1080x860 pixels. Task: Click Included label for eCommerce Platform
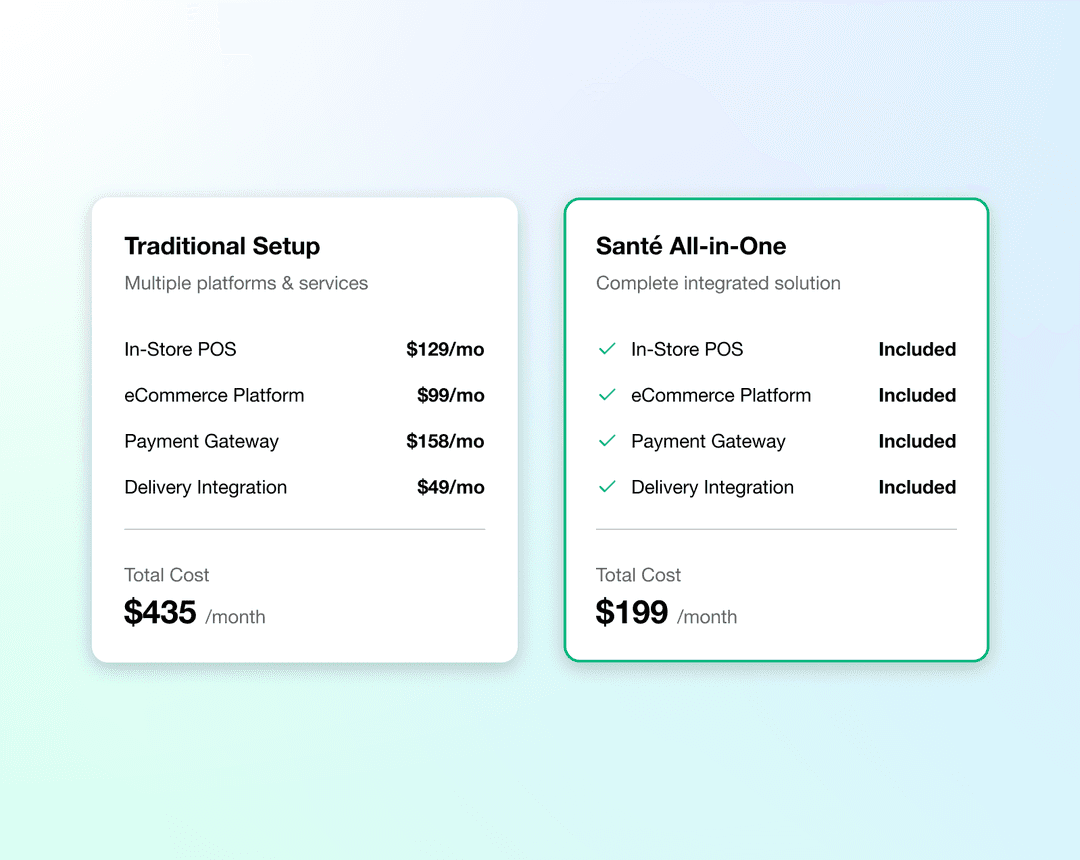click(917, 395)
